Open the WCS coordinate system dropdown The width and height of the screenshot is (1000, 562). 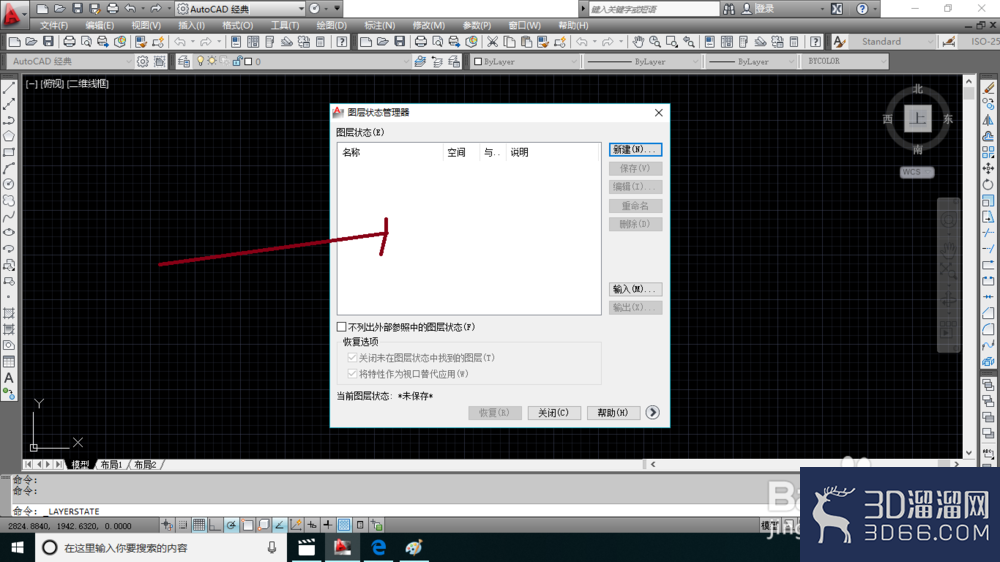(917, 172)
